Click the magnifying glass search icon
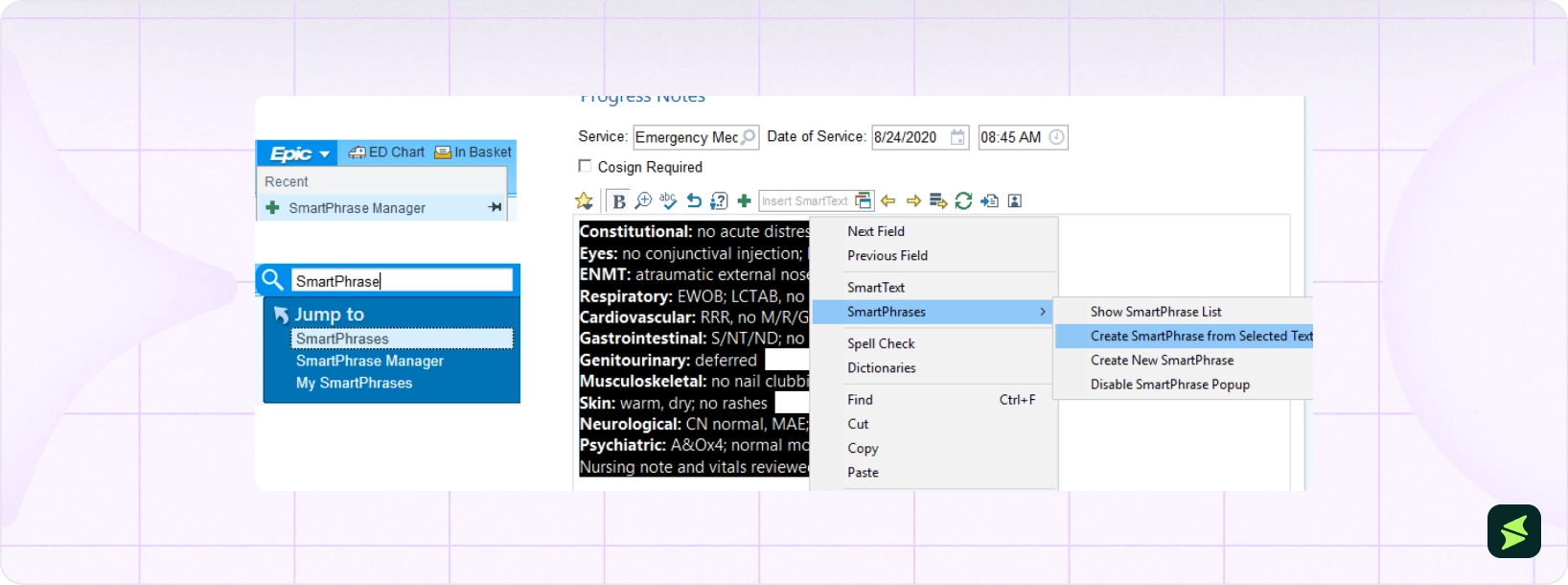This screenshot has width=1568, height=585. tap(272, 280)
